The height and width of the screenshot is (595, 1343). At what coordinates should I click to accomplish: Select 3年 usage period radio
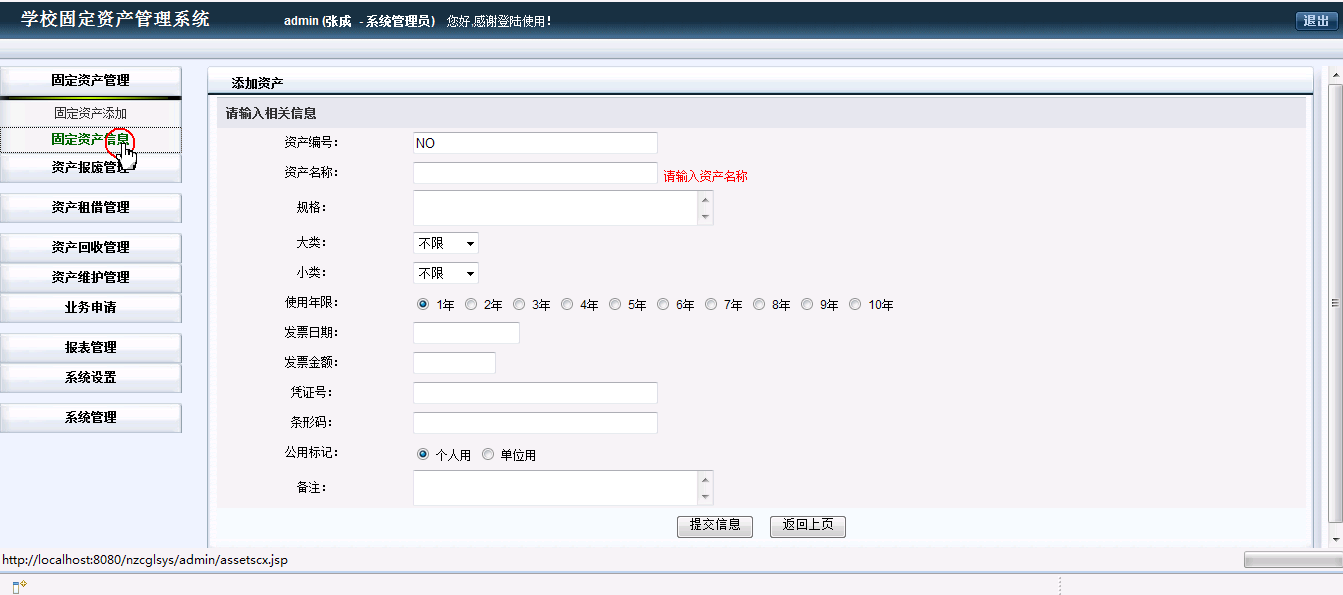pyautogui.click(x=519, y=304)
